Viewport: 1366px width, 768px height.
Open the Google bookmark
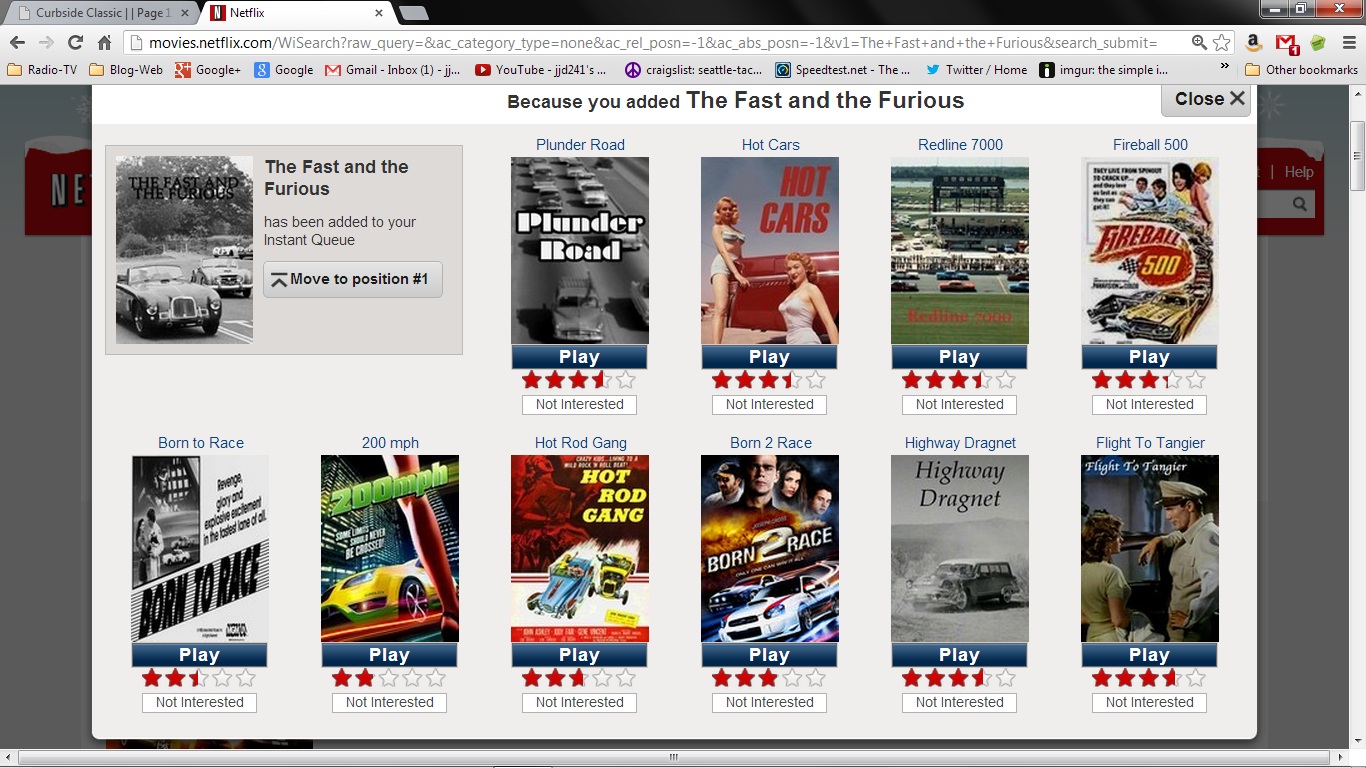coord(284,70)
